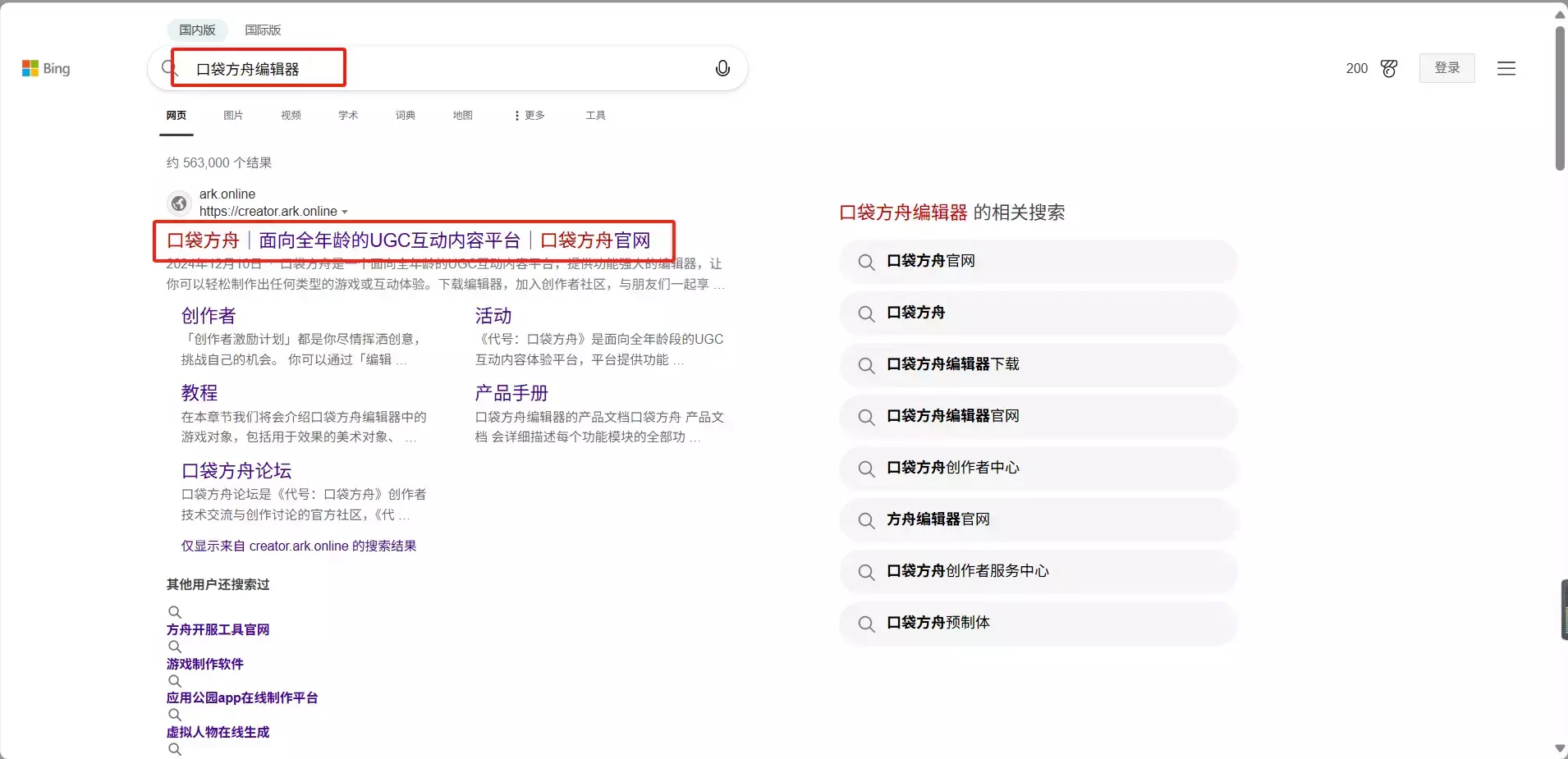Open the 活动 sitelink
This screenshot has height=759, width=1568.
[x=493, y=316]
